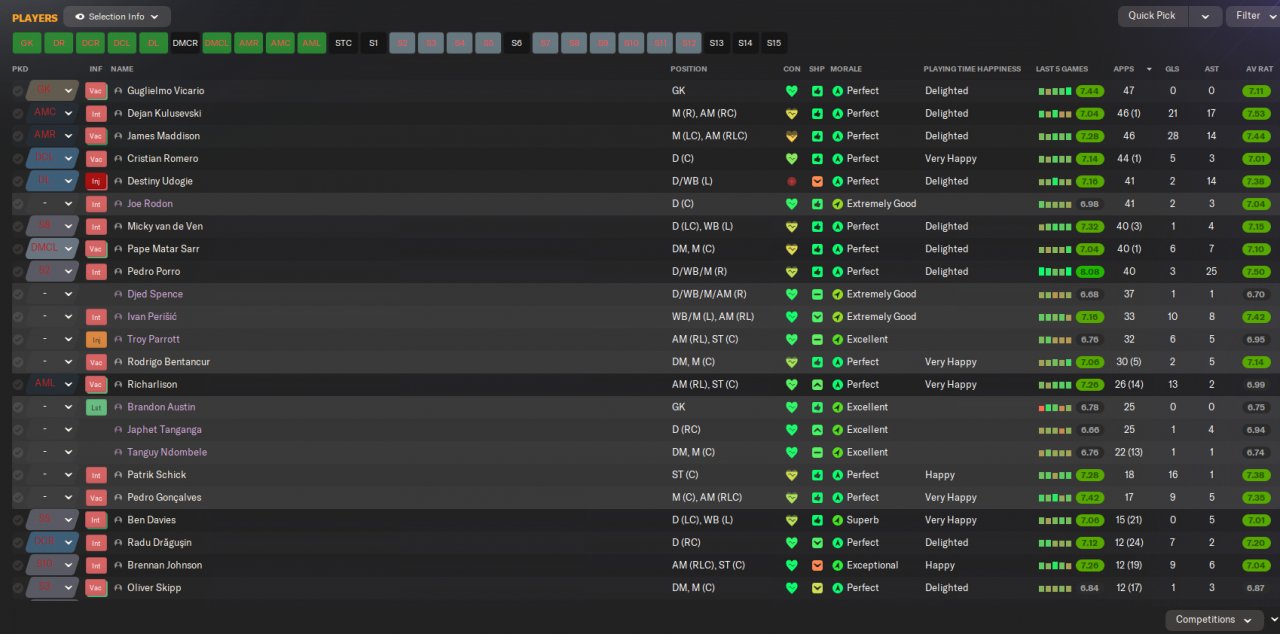This screenshot has width=1280, height=634.
Task: Toggle pick checkbox for Brennan Johnson
Action: point(18,565)
